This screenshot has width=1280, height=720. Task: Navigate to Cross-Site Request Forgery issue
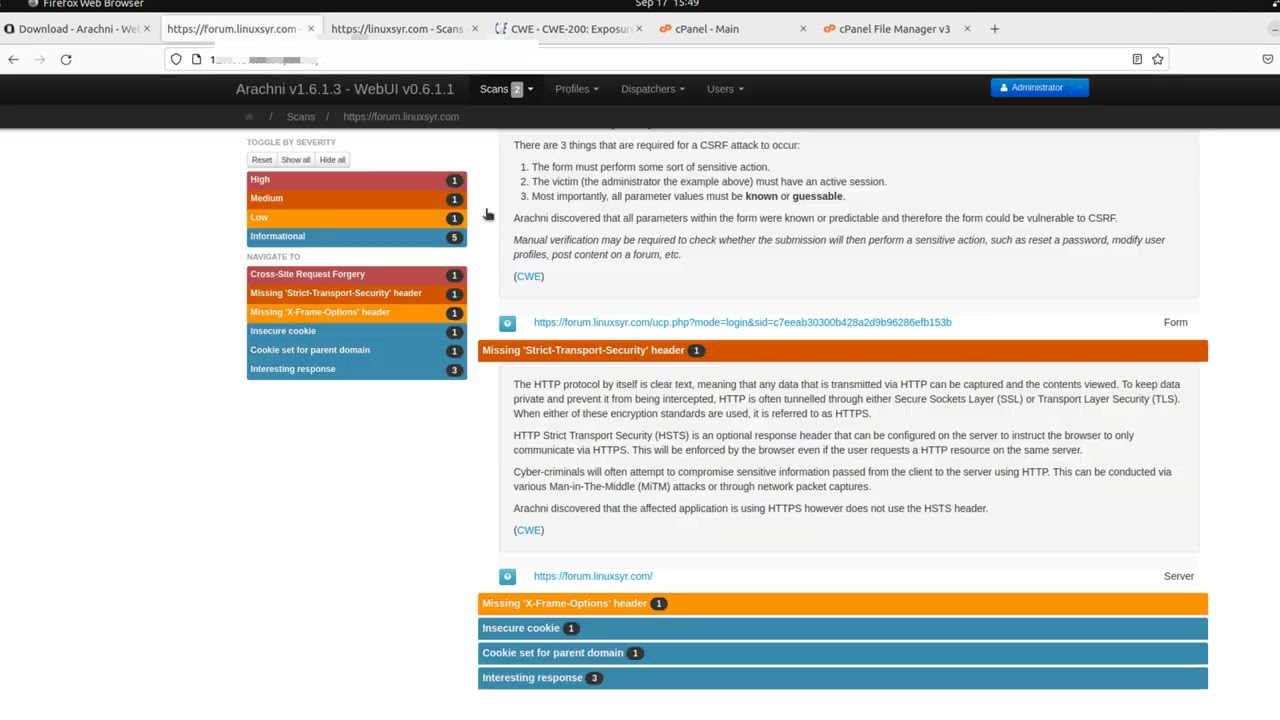pyautogui.click(x=357, y=275)
